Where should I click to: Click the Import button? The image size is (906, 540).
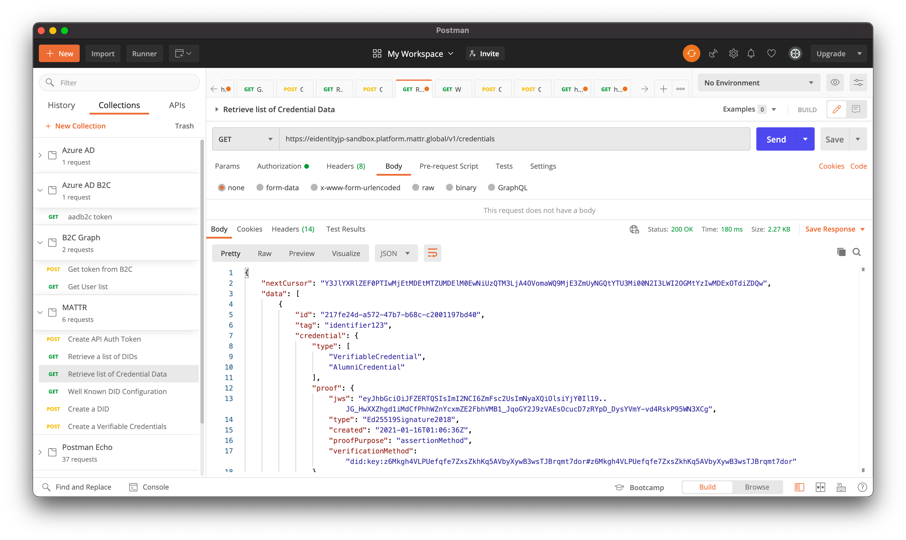(103, 53)
